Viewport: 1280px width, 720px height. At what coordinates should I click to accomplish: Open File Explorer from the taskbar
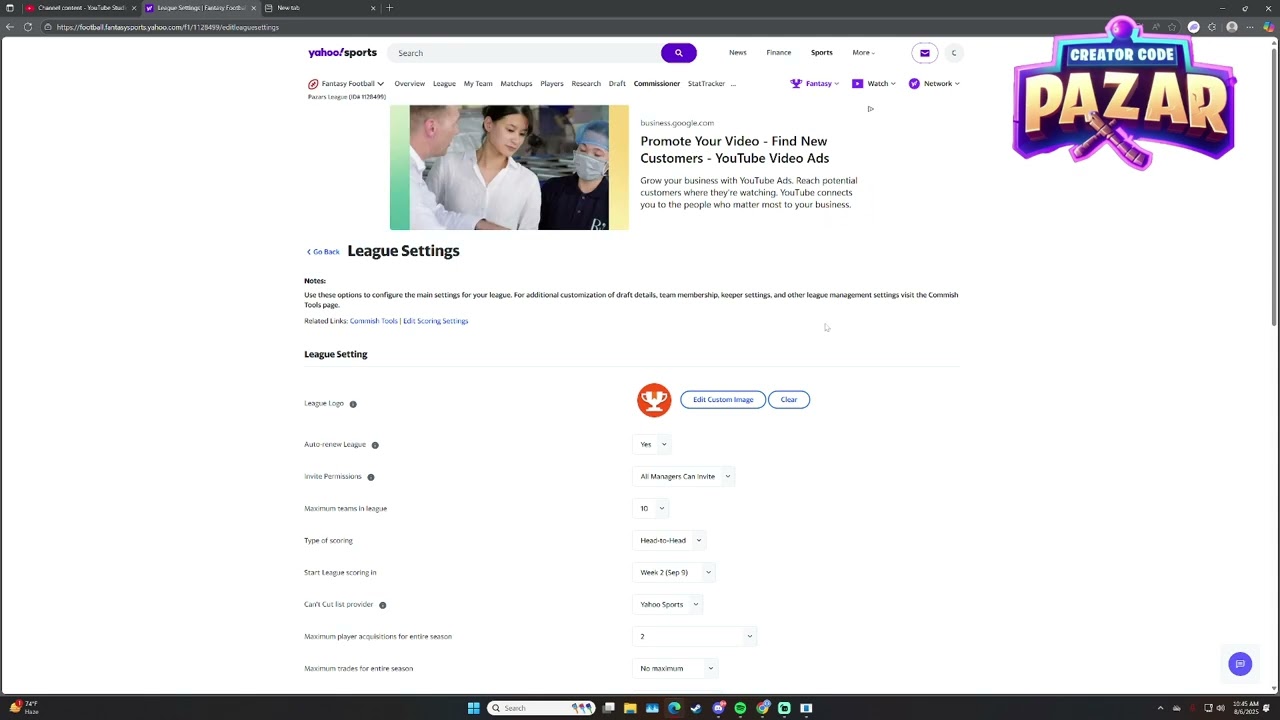[630, 708]
